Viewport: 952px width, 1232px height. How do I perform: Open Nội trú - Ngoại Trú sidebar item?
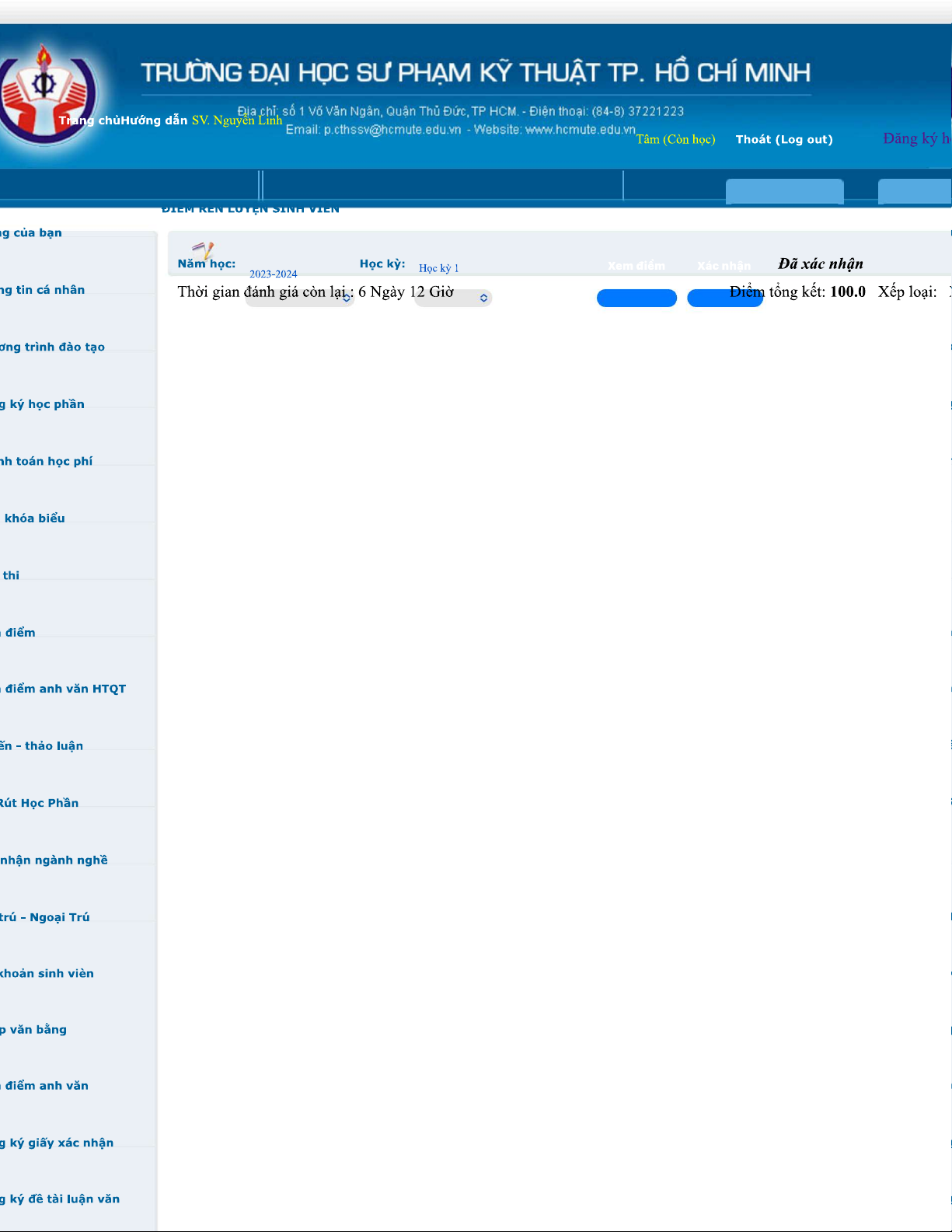point(45,917)
